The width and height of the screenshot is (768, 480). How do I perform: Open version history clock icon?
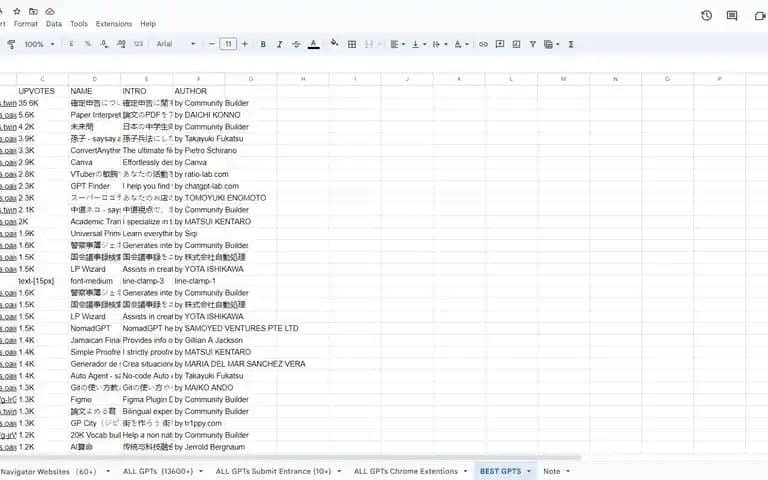tap(706, 15)
